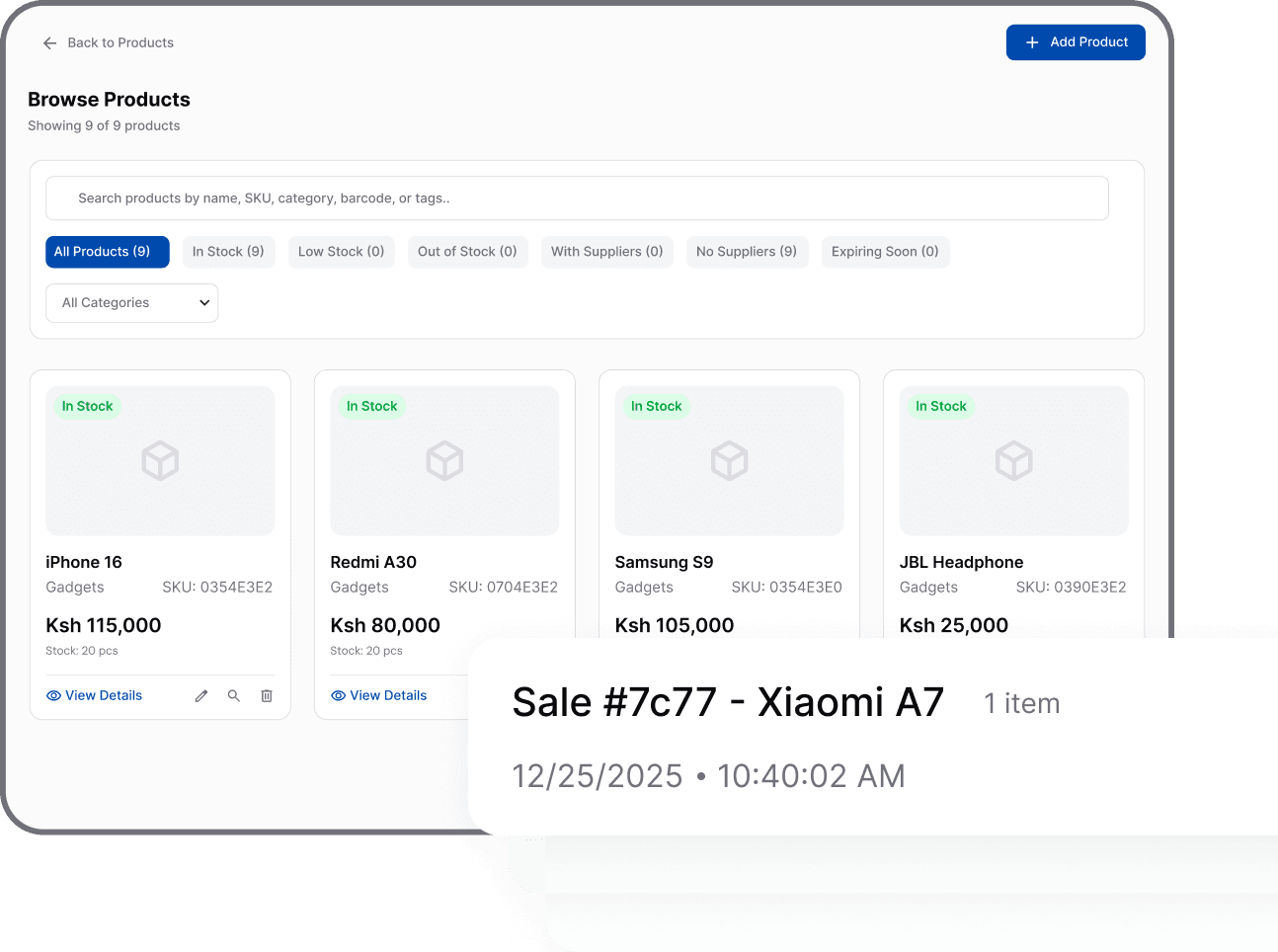Toggle the In Stock (9) filter
The image size is (1278, 952).
(228, 252)
